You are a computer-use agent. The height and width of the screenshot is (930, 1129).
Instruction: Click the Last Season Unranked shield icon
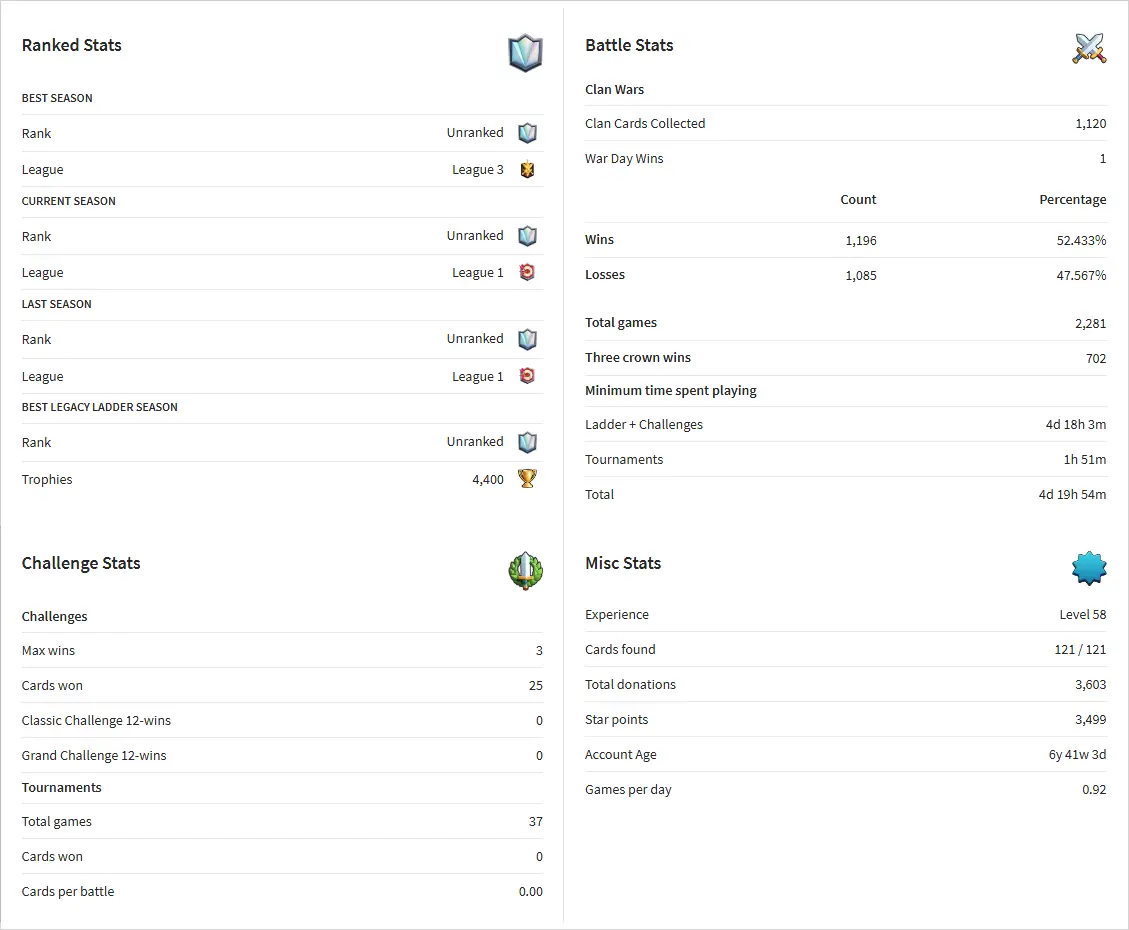coord(527,339)
